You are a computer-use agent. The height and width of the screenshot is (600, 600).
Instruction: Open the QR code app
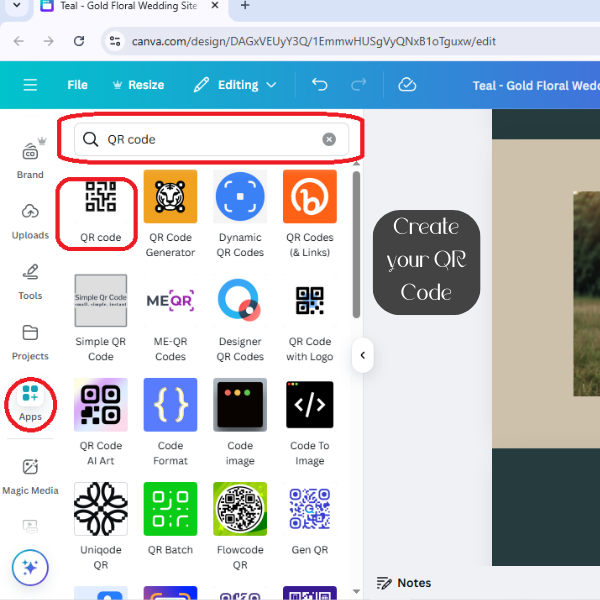(x=100, y=208)
